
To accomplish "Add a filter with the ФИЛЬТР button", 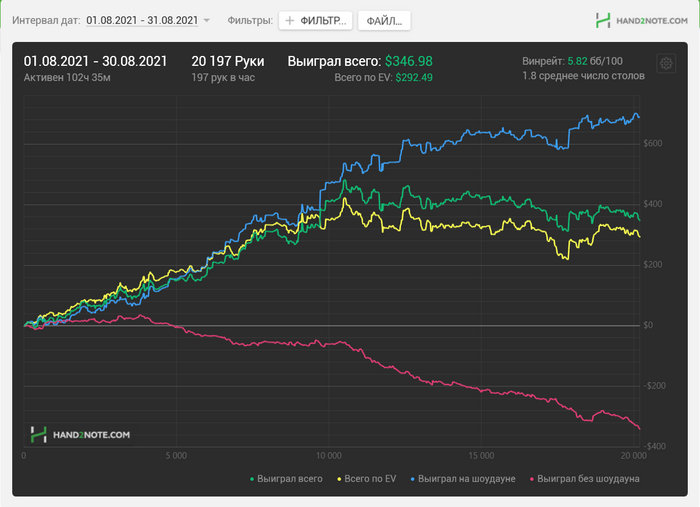I will (x=316, y=21).
